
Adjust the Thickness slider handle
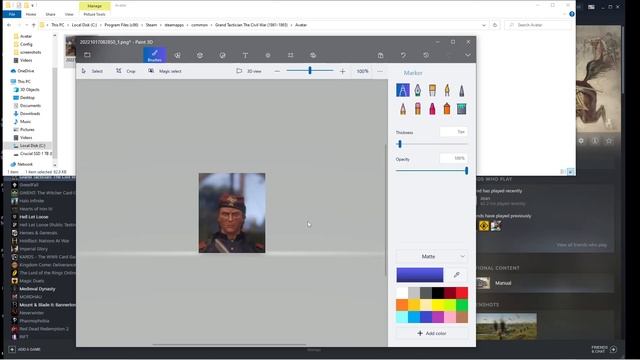pyautogui.click(x=400, y=144)
